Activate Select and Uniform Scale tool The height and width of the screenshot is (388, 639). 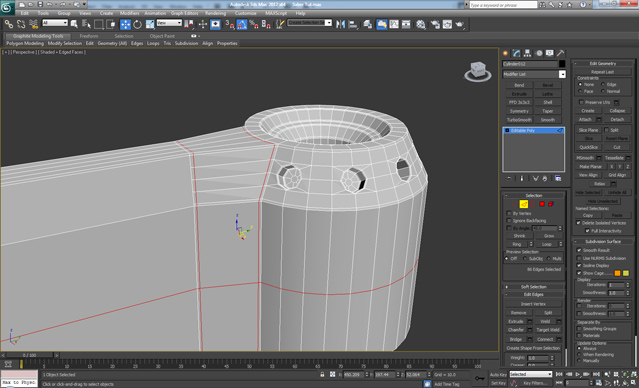[150, 24]
